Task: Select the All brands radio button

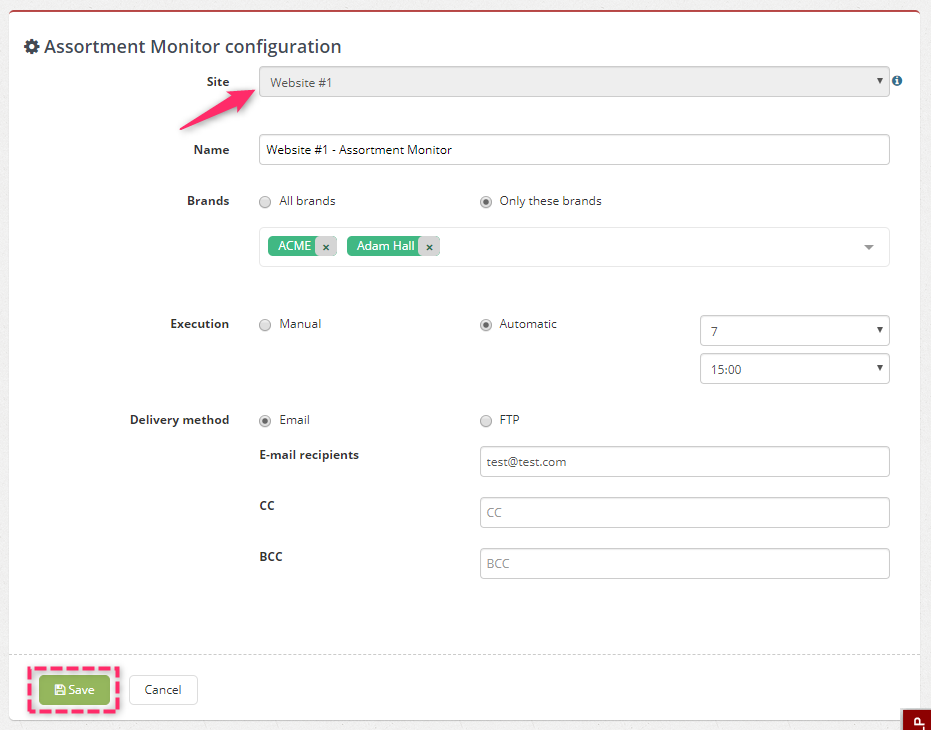Action: pyautogui.click(x=265, y=202)
